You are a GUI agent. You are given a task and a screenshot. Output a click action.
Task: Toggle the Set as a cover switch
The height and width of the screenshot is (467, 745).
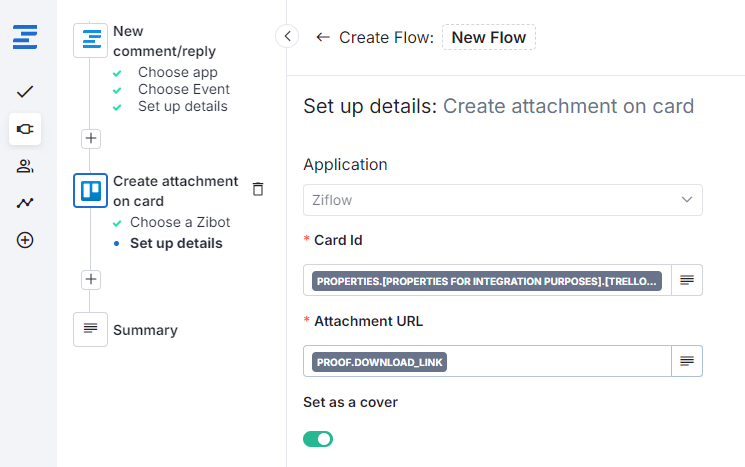(318, 439)
